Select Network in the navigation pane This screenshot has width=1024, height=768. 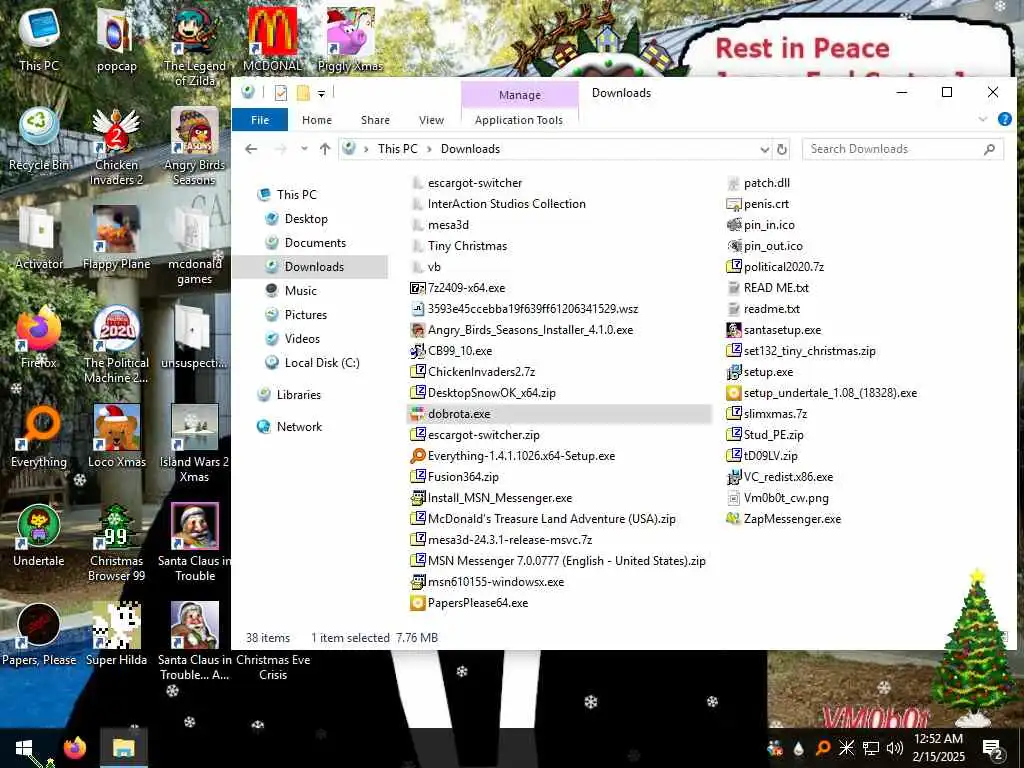tap(299, 426)
